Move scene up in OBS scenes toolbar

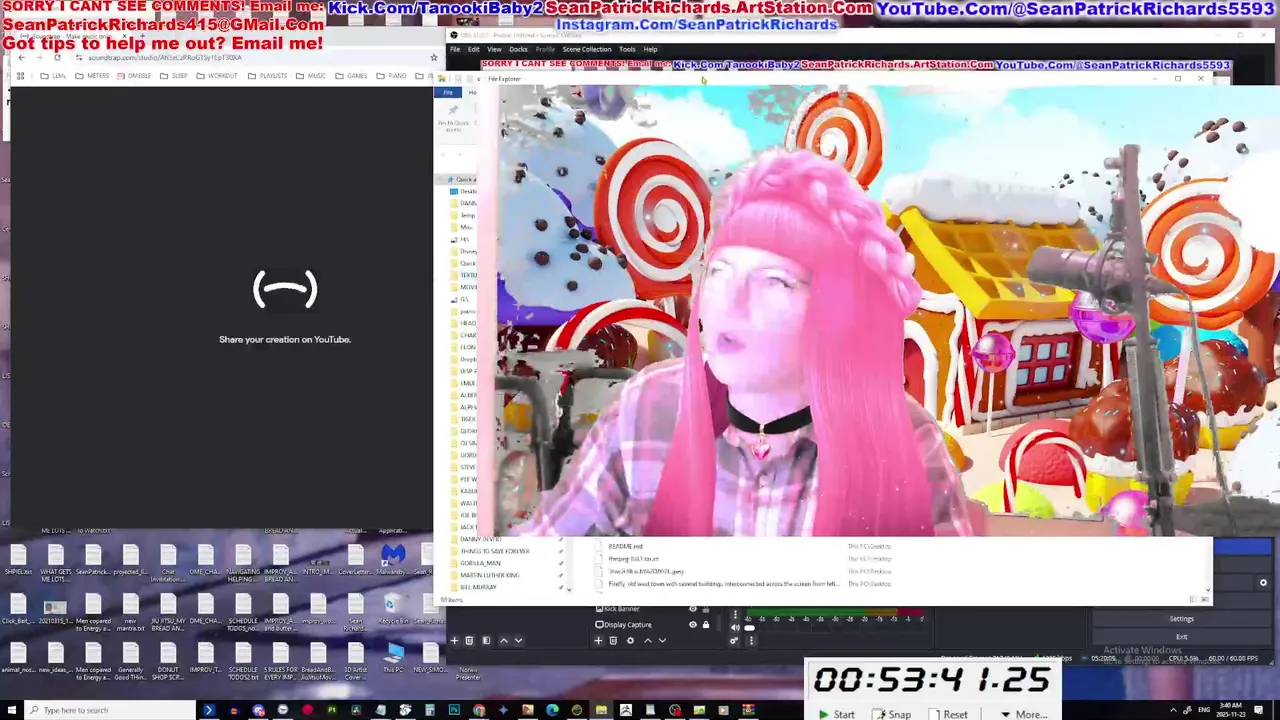[x=503, y=640]
